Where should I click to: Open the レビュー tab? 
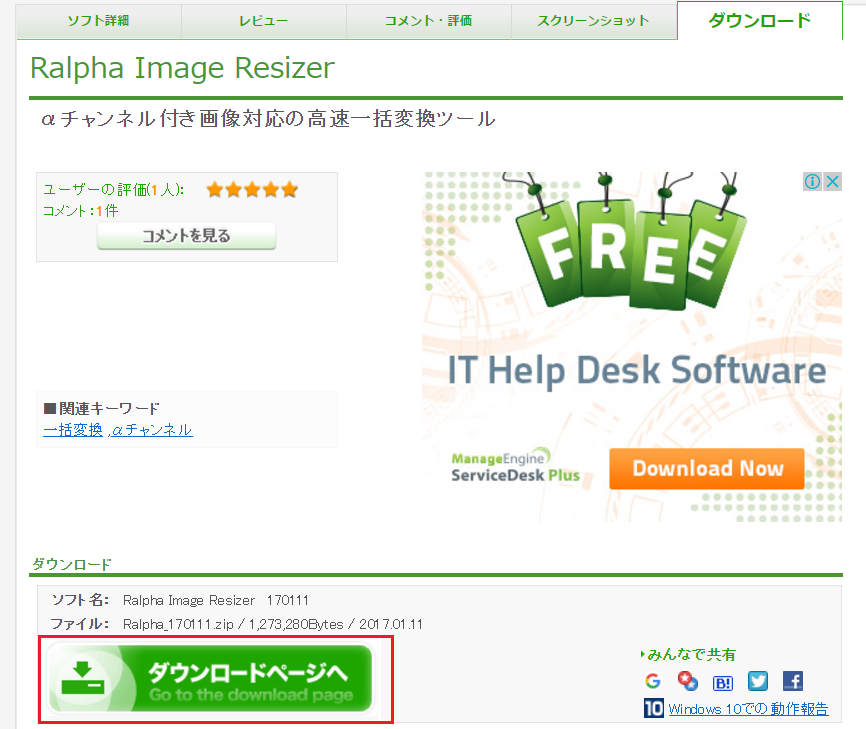pos(263,20)
